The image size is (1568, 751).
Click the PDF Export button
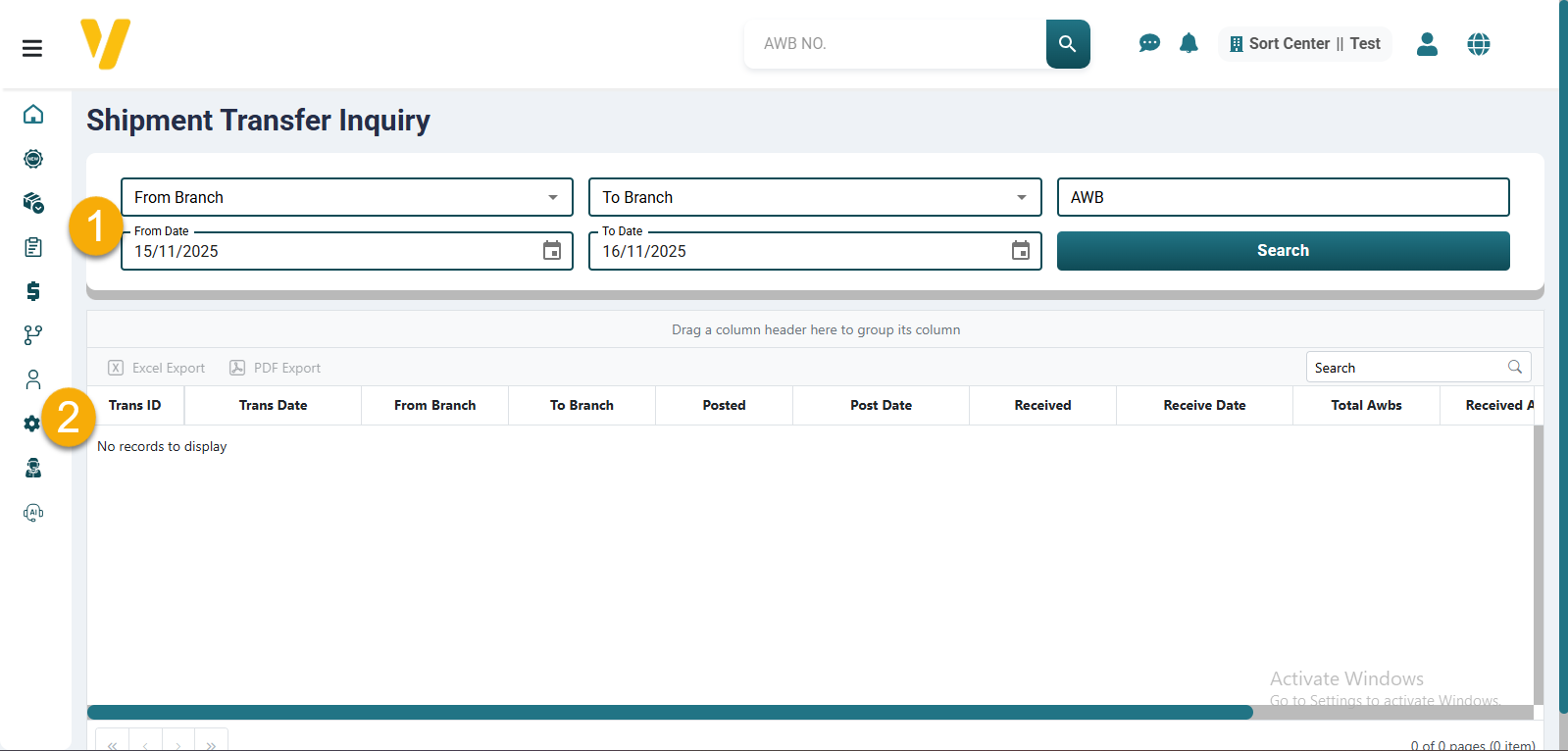tap(276, 368)
